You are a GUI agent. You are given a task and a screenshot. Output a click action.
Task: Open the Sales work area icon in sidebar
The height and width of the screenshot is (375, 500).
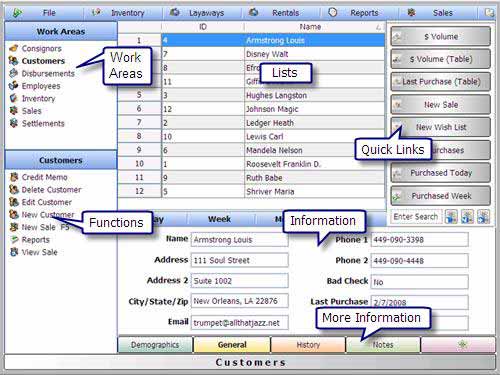tap(14, 111)
